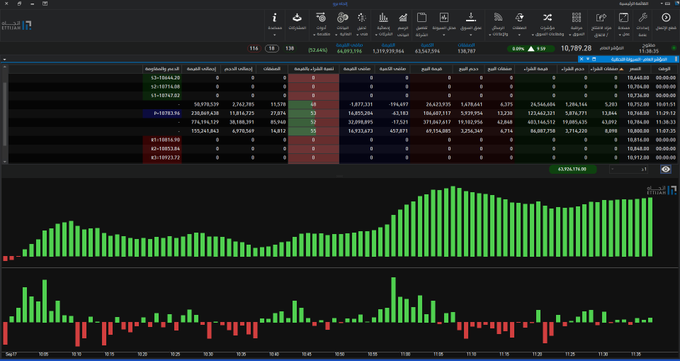Click the envelope-like title-bar icon
The width and height of the screenshot is (680, 361).
[x=45, y=3]
